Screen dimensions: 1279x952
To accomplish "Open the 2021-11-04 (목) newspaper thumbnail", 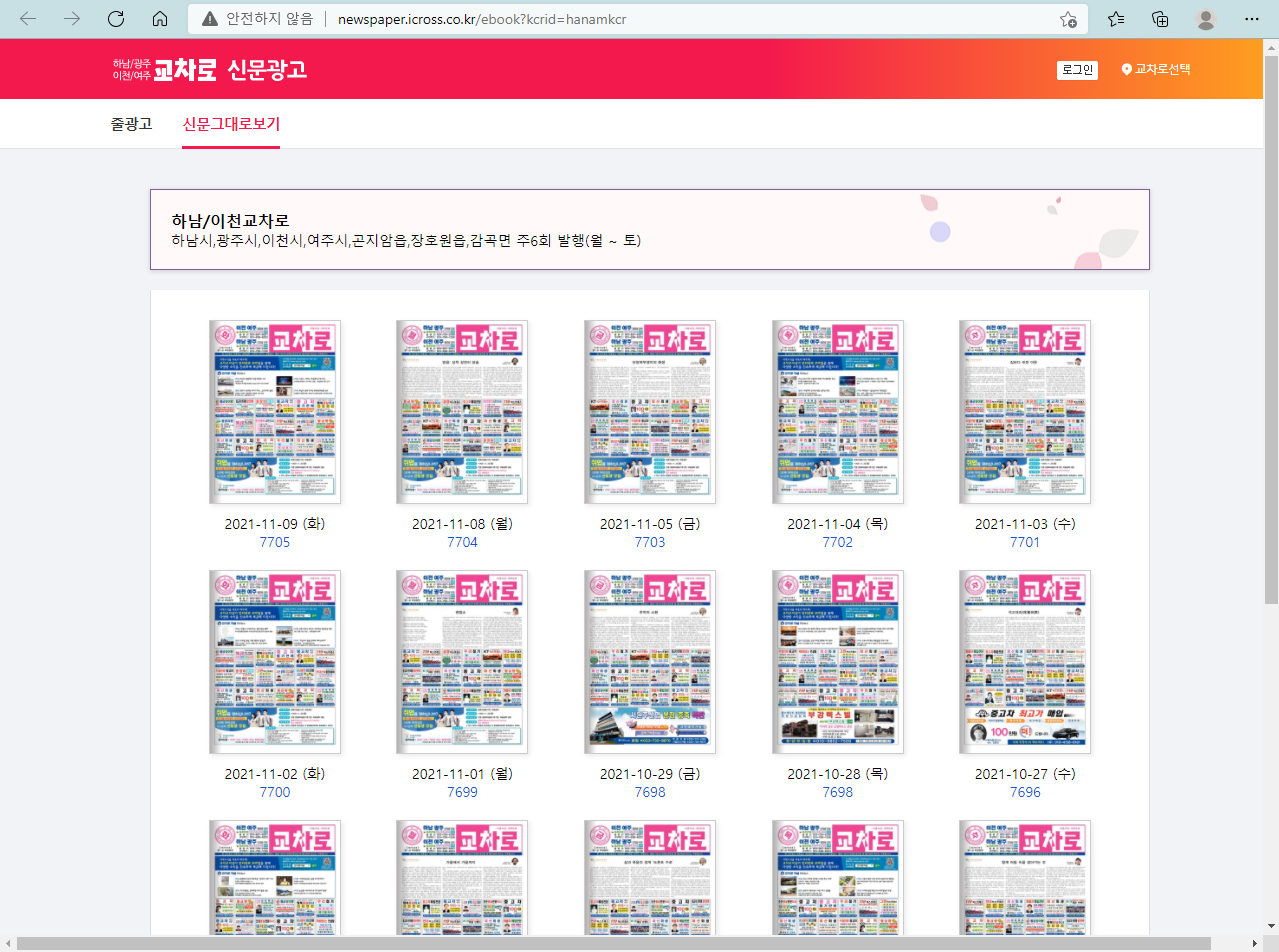I will coord(838,412).
